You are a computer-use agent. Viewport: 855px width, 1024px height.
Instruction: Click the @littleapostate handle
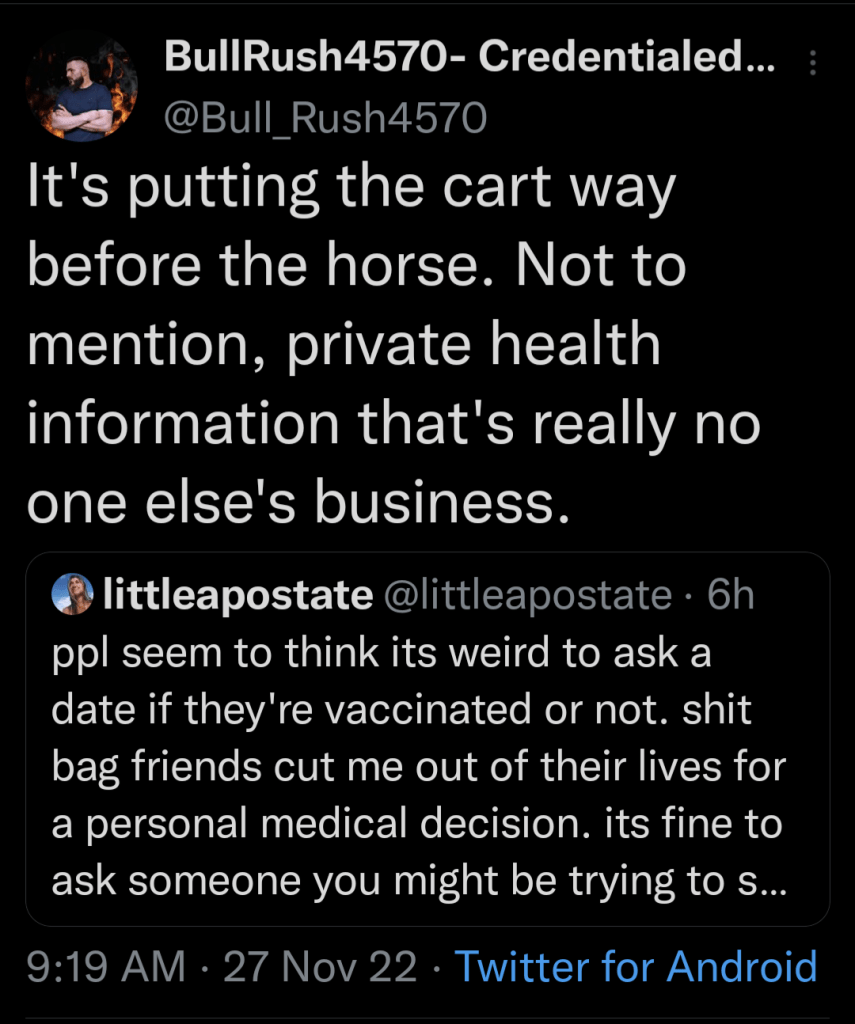[528, 596]
